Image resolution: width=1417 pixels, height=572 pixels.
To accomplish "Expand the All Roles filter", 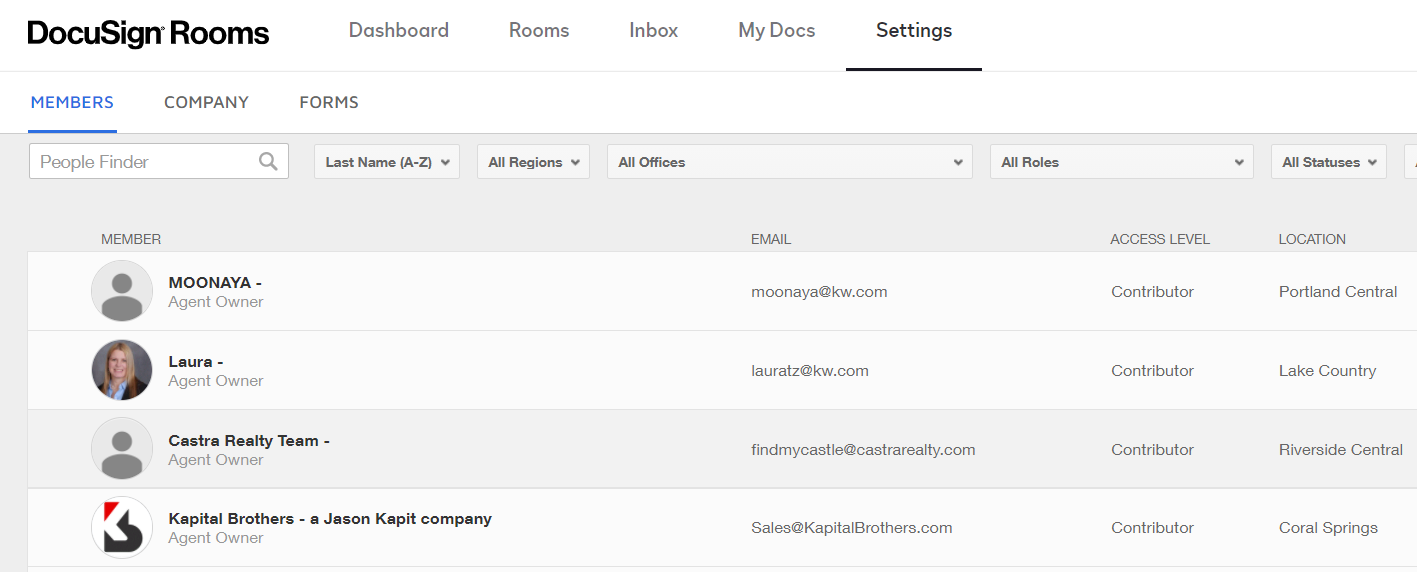I will point(1121,162).
